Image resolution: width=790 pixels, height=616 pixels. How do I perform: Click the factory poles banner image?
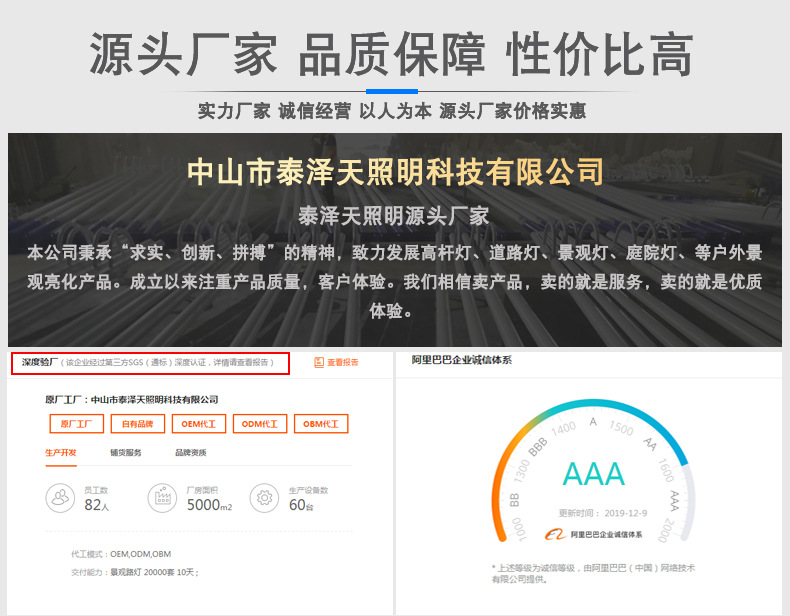coord(395,240)
